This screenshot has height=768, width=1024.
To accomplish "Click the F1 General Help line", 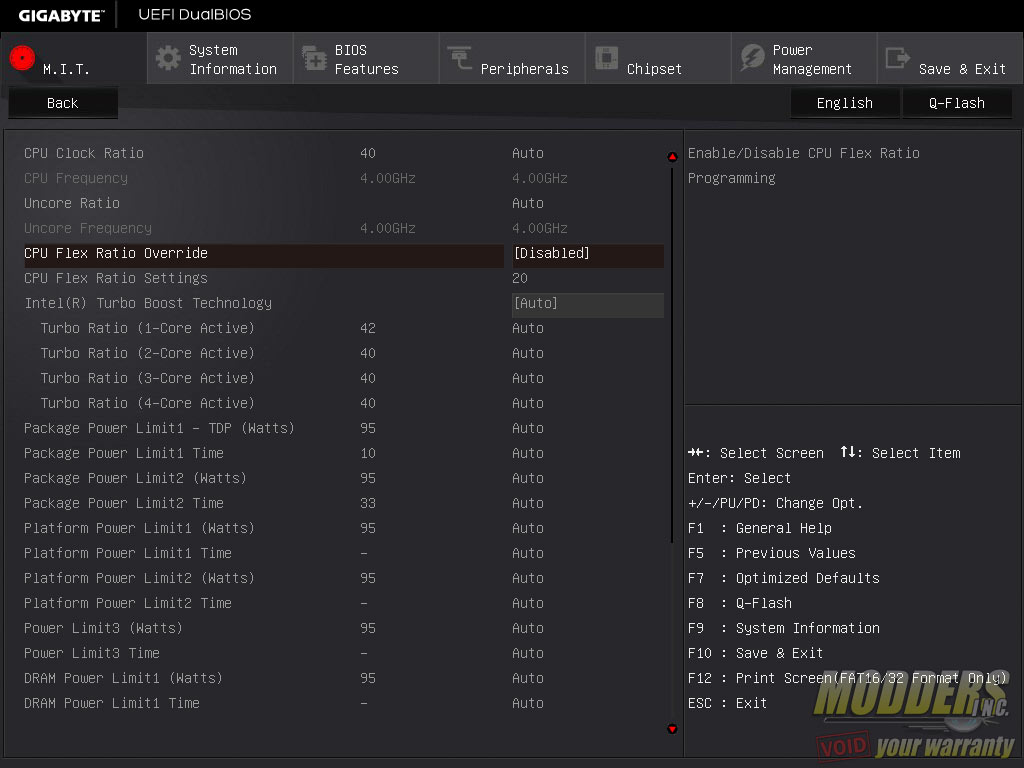I will pos(760,528).
